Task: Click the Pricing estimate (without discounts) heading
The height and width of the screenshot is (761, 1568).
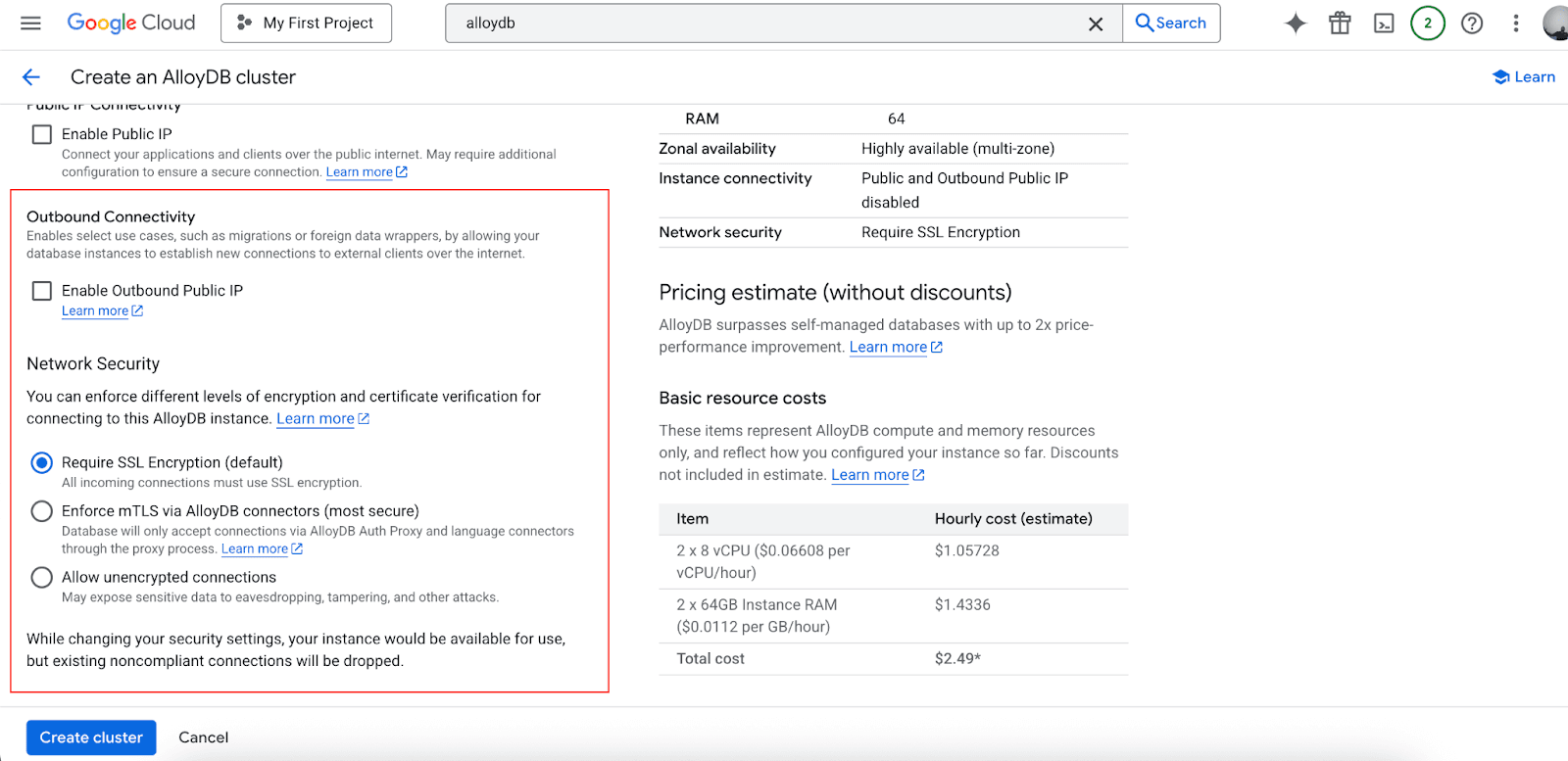Action: pyautogui.click(x=835, y=293)
